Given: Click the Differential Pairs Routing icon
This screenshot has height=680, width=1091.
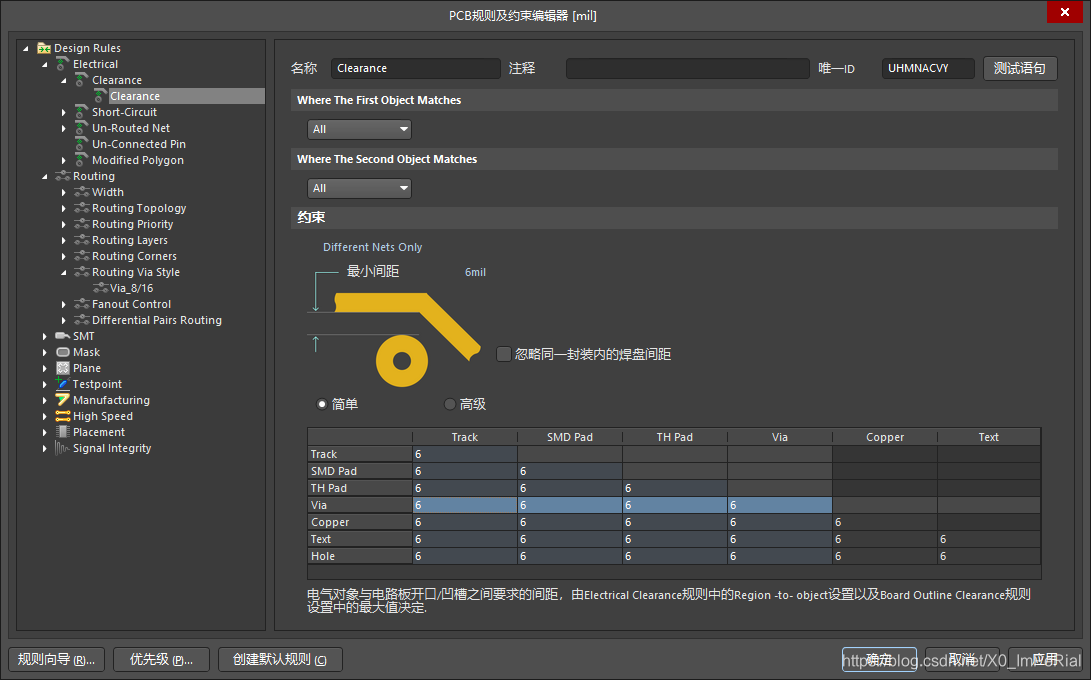Looking at the screenshot, I should pos(81,320).
